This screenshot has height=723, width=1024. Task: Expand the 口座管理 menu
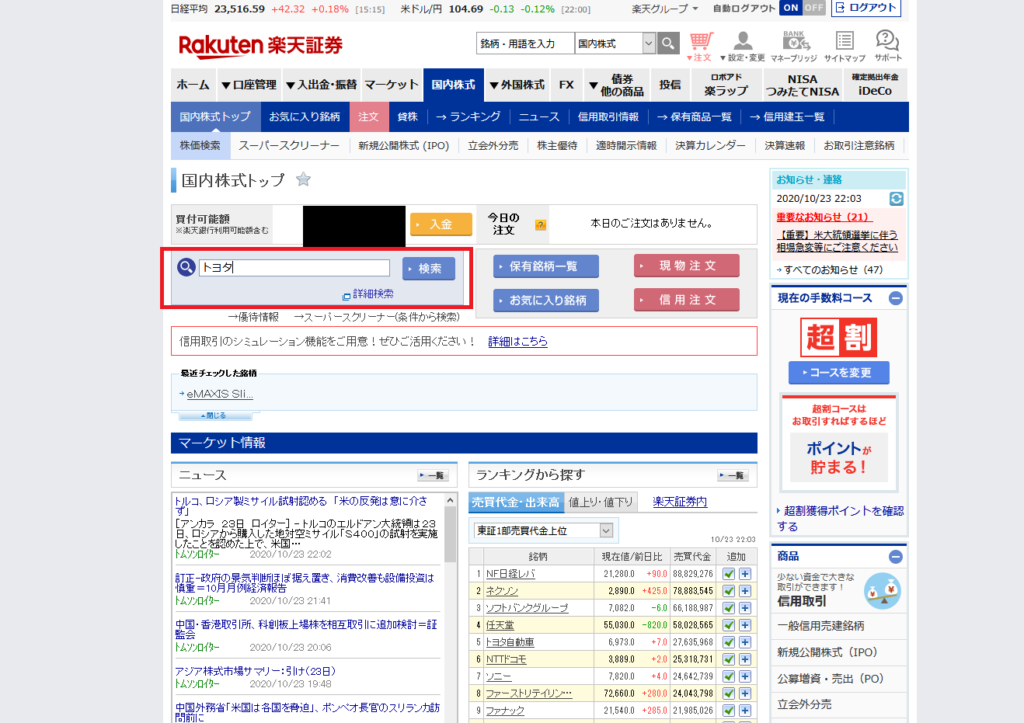(248, 85)
